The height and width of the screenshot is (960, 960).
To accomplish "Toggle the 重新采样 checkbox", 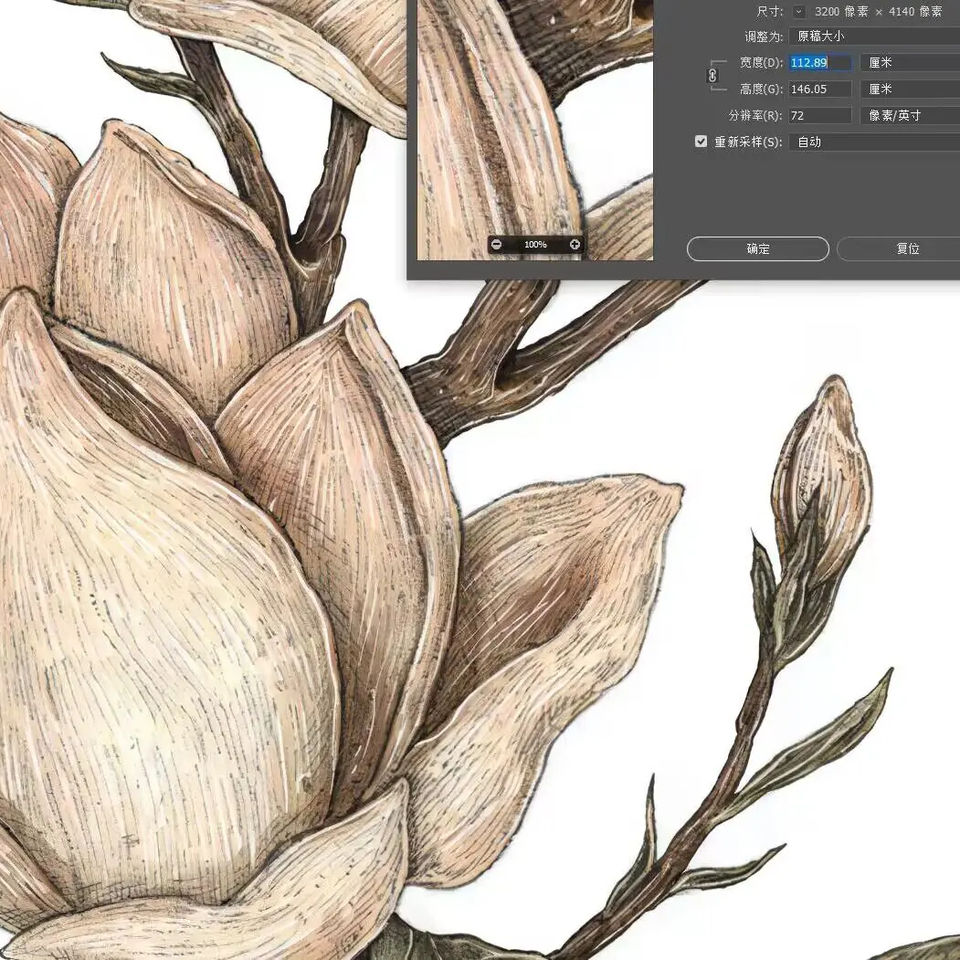I will [x=701, y=141].
